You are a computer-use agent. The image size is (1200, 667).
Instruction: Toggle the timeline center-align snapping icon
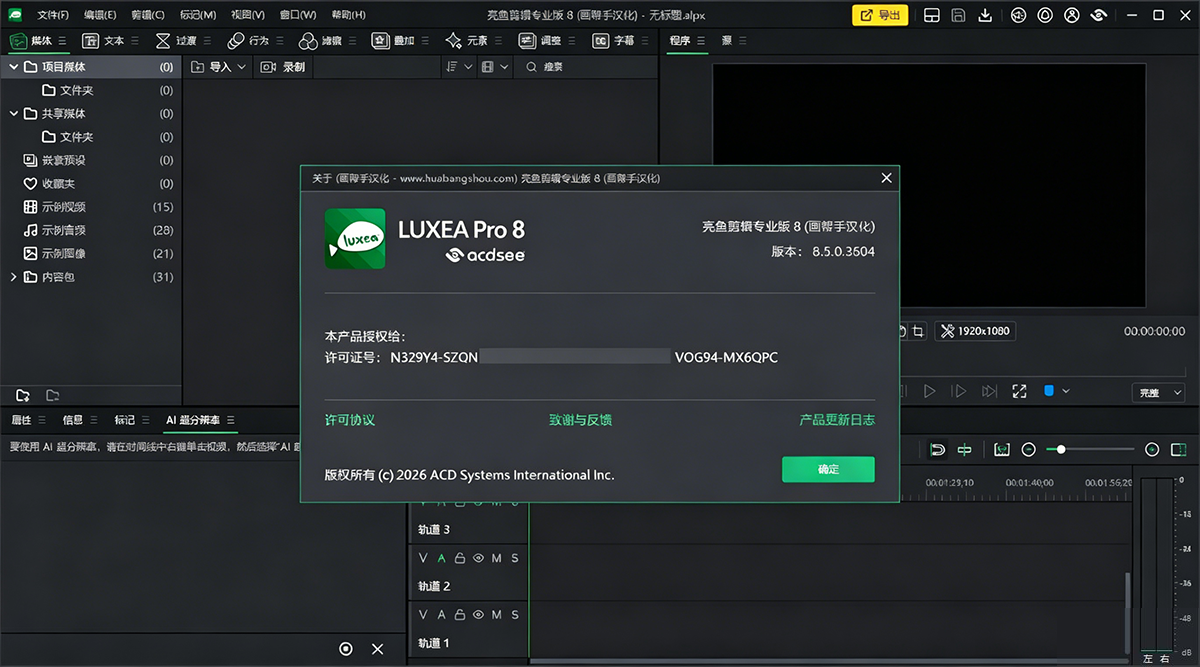(964, 450)
